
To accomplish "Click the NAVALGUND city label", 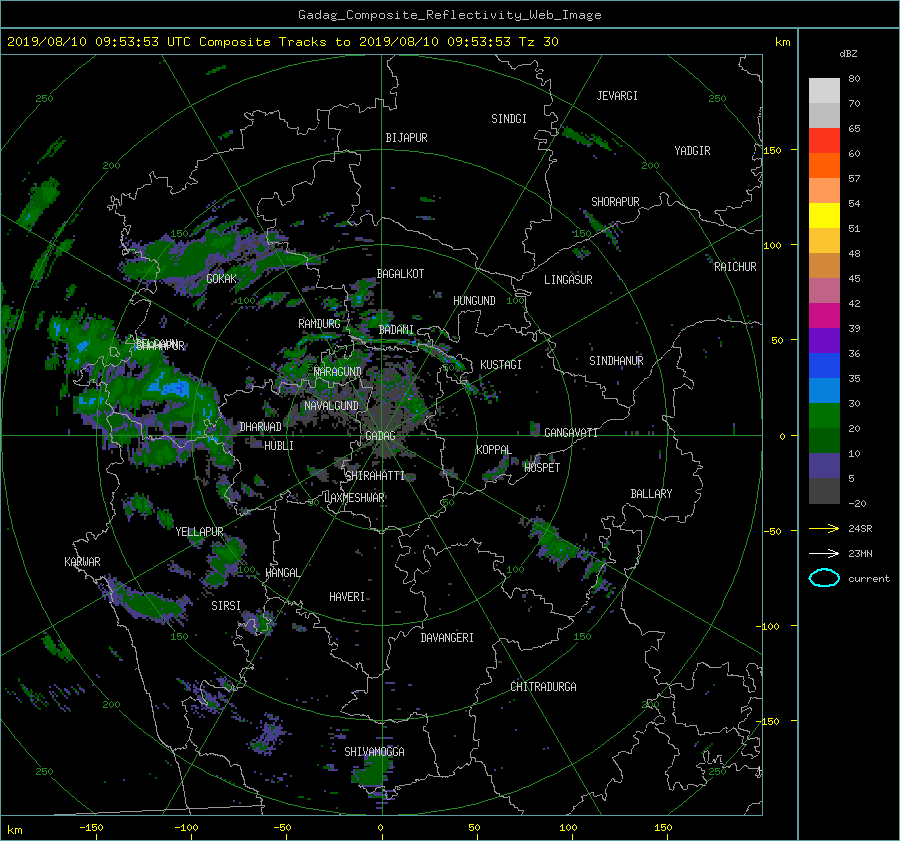I will 331,405.
